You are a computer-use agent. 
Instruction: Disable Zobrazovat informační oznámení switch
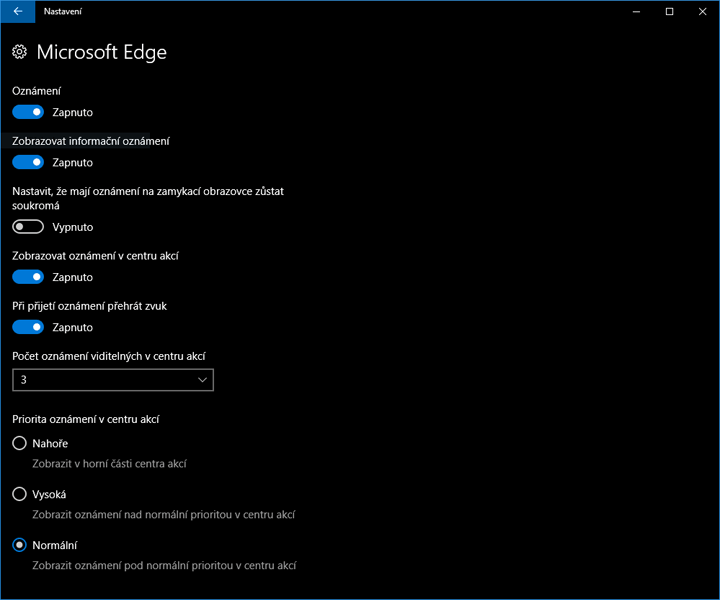click(x=28, y=162)
